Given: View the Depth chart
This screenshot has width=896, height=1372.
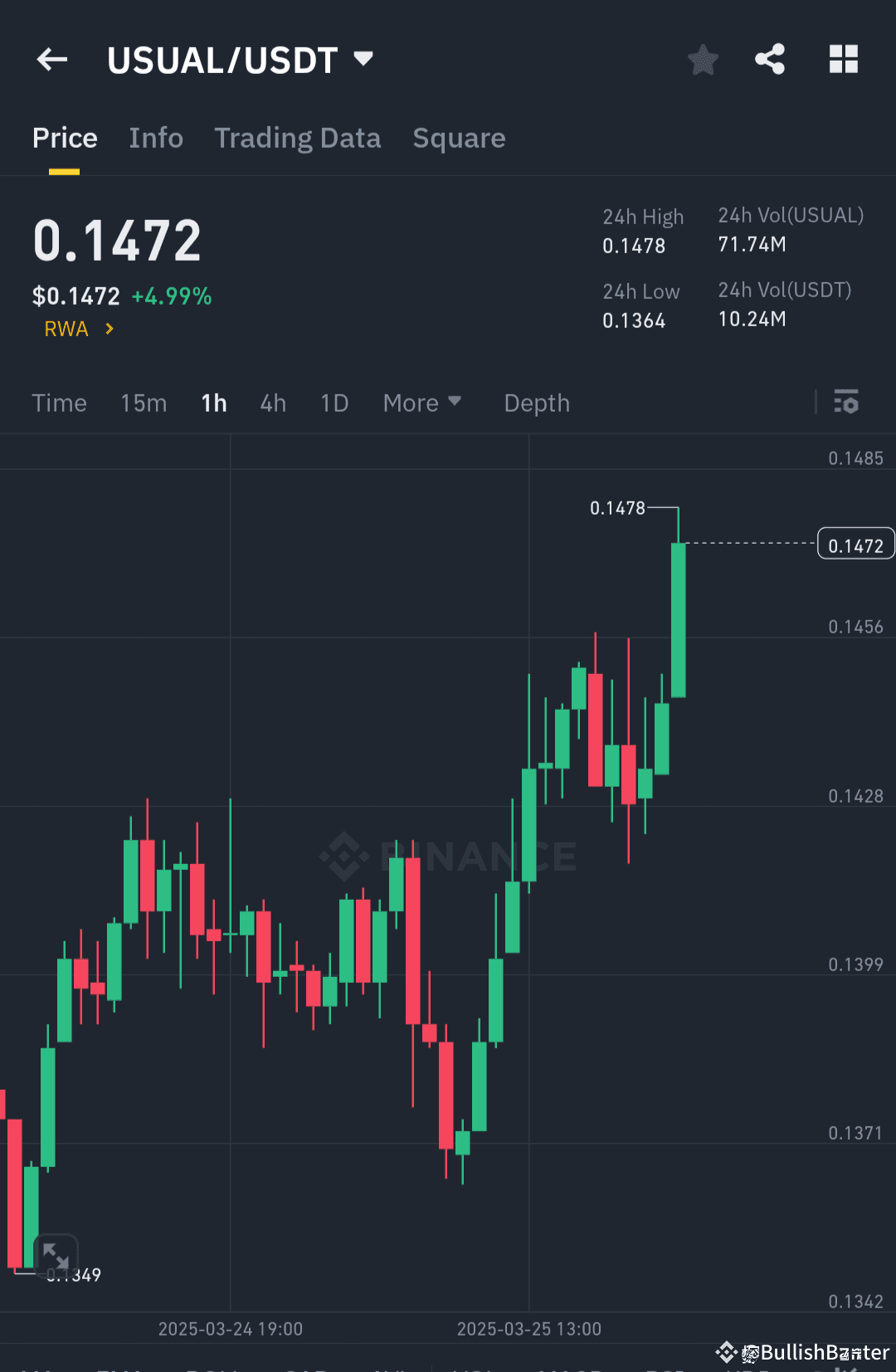Looking at the screenshot, I should pyautogui.click(x=536, y=403).
